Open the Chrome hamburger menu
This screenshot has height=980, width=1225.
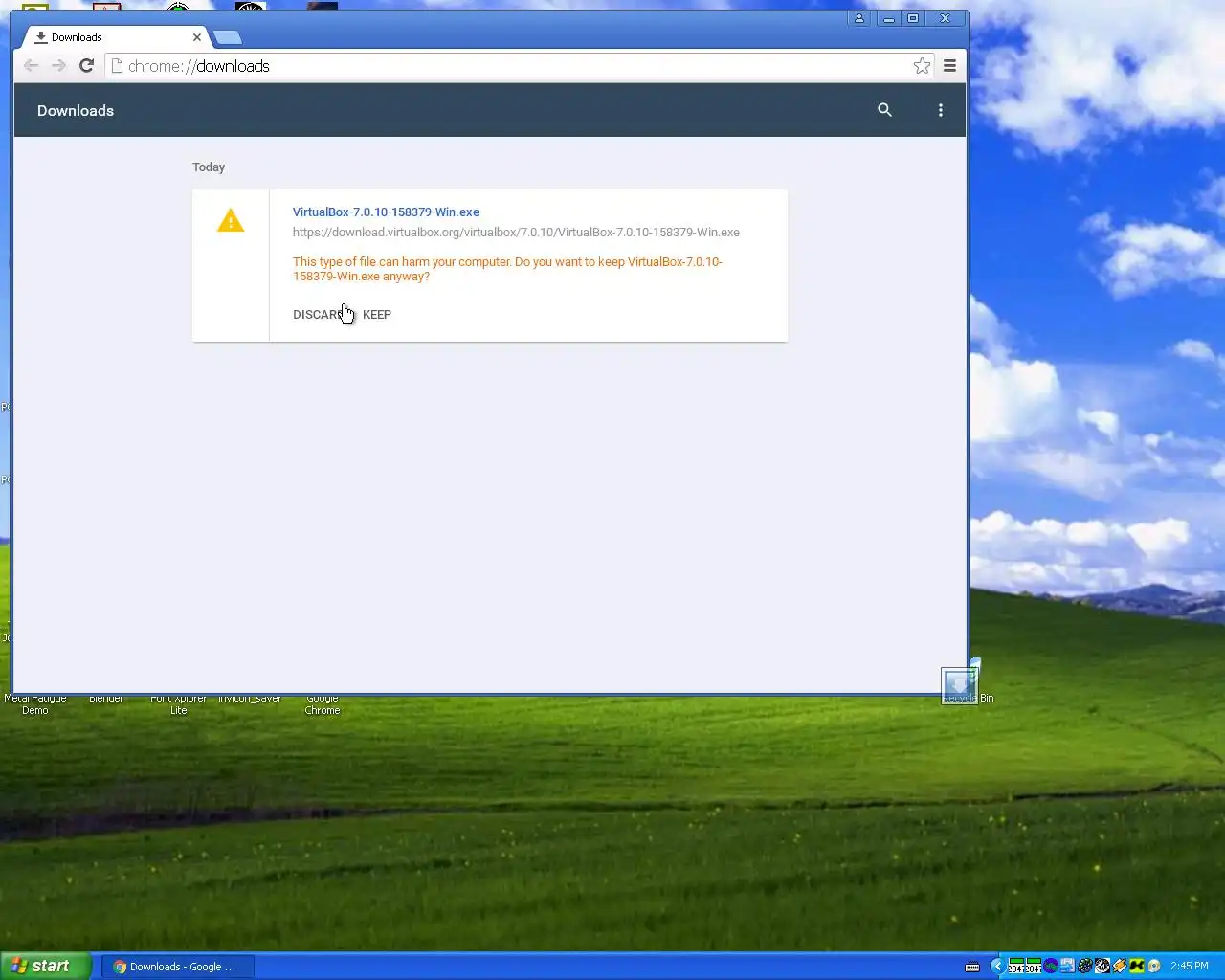coord(949,66)
